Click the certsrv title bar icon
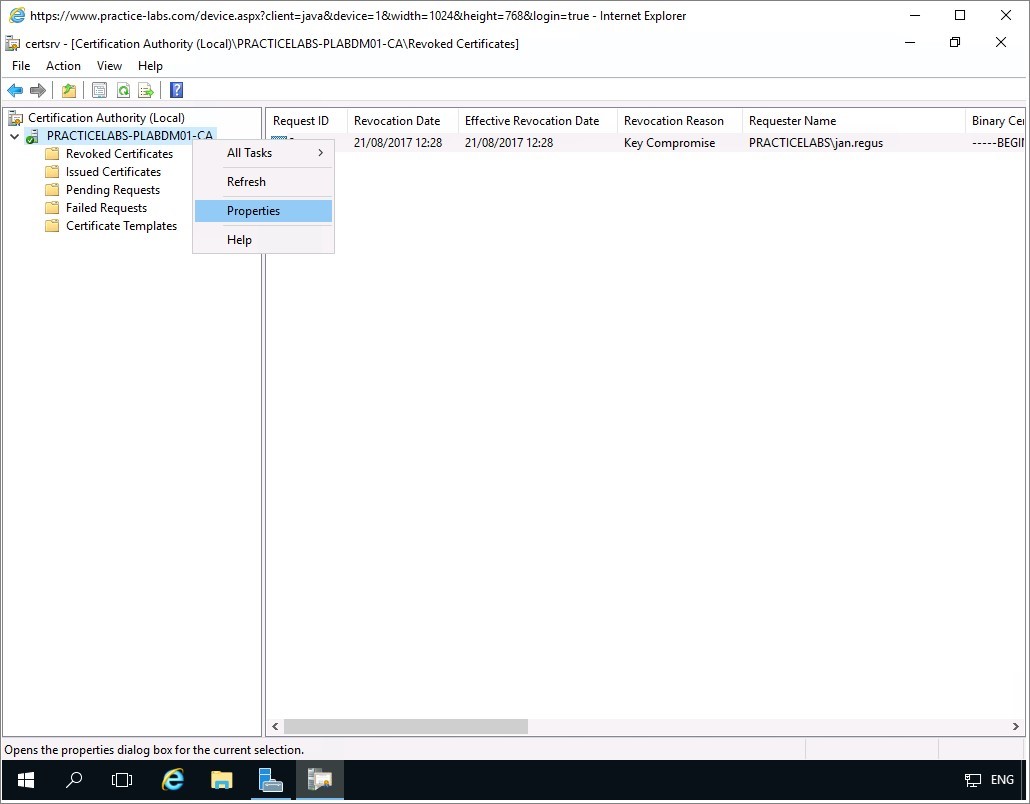This screenshot has height=804, width=1030. 12,43
